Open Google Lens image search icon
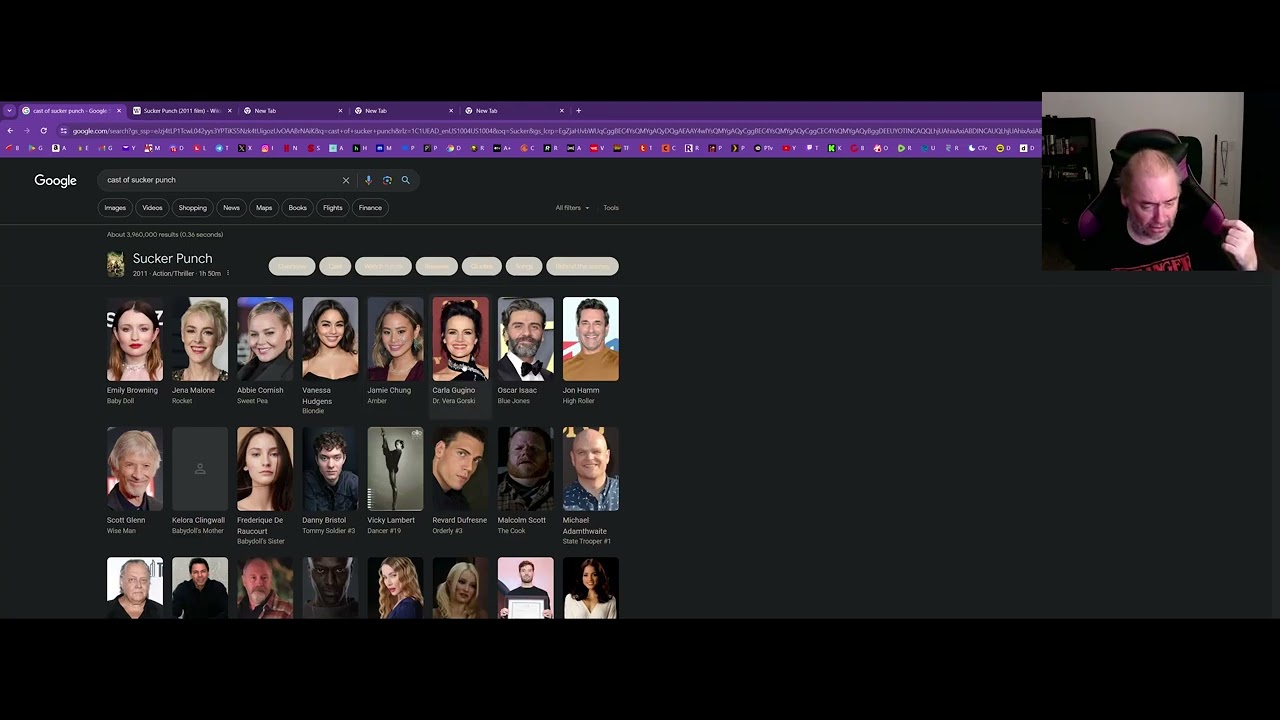The image size is (1280, 720). 387,180
